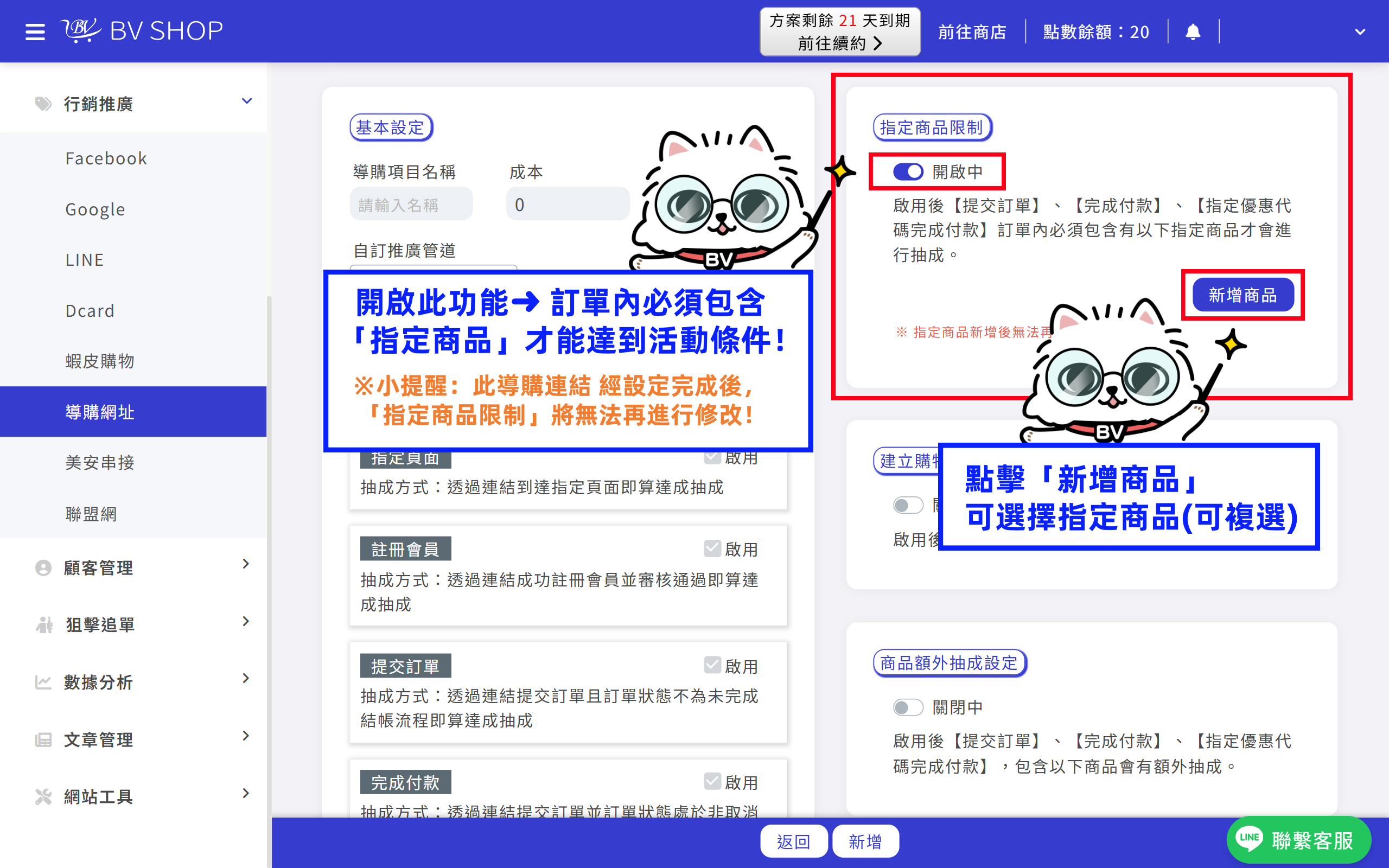Click the 網站工具 wrench icon
The width and height of the screenshot is (1389, 868).
coord(43,796)
